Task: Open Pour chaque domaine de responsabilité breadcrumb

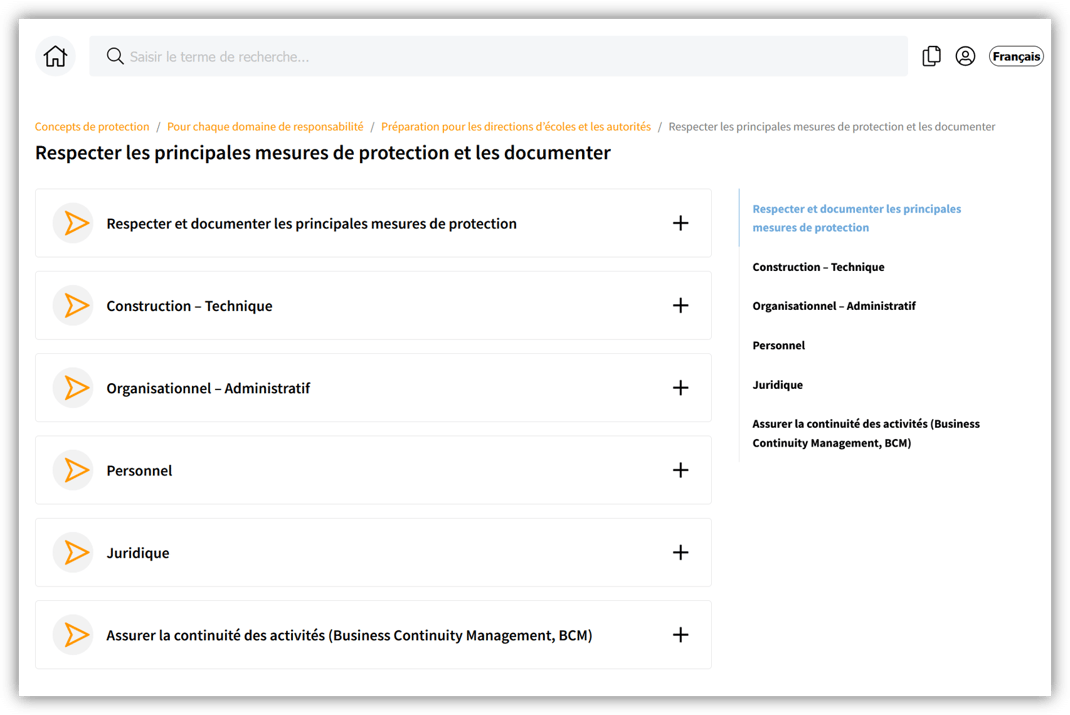Action: [x=265, y=127]
